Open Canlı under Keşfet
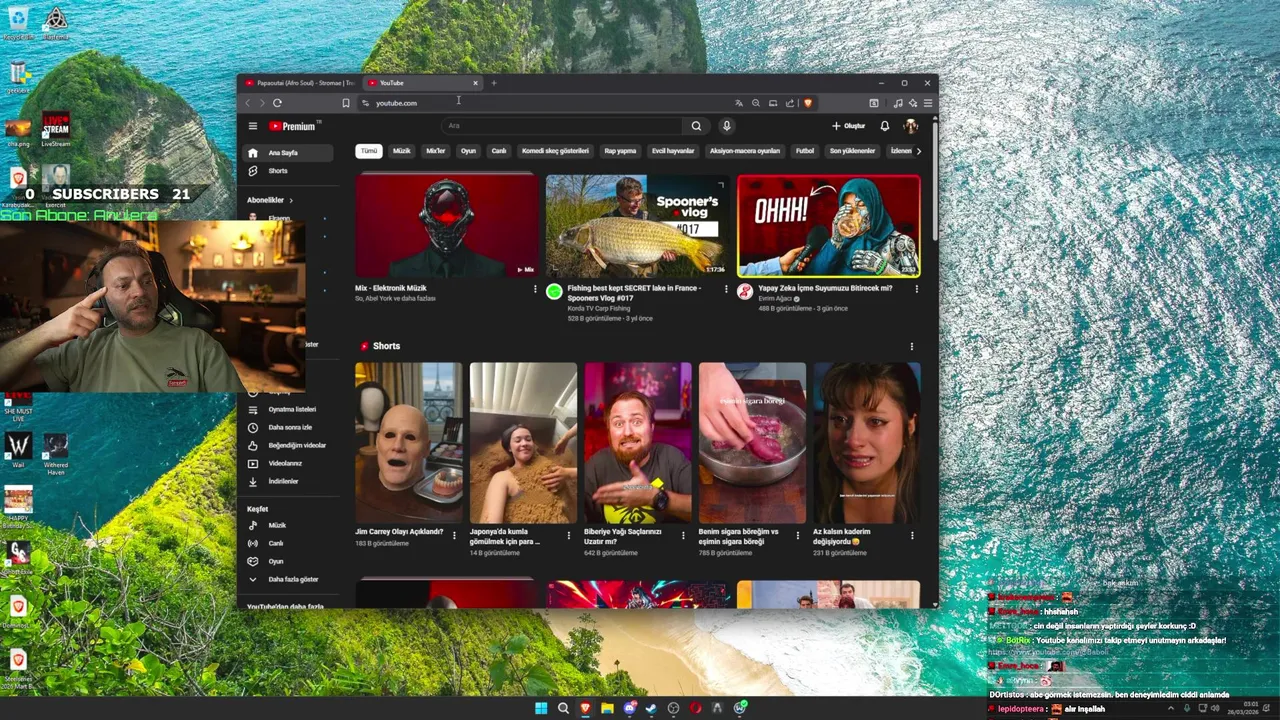Viewport: 1280px width, 720px height. pos(290,543)
